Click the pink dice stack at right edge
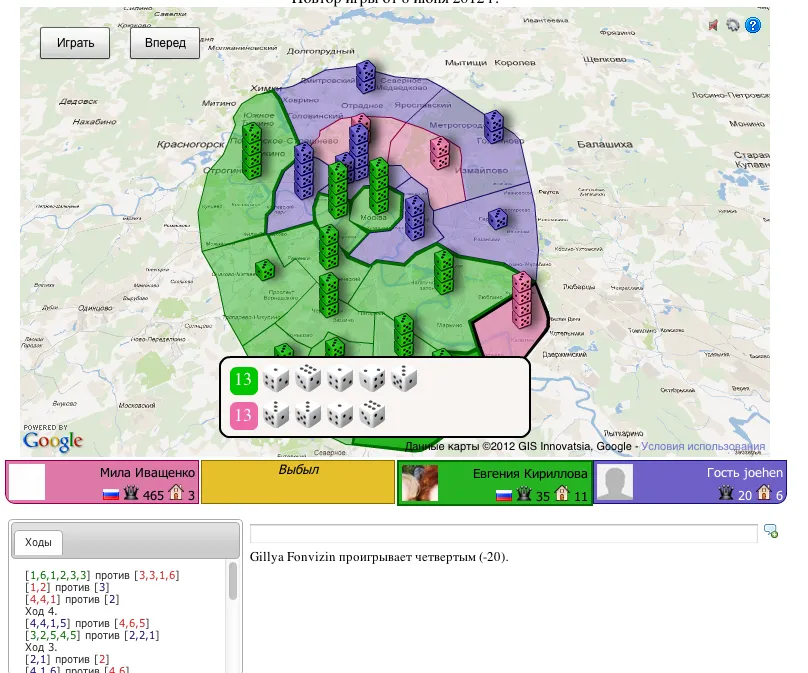The height and width of the screenshot is (673, 808). [x=521, y=300]
